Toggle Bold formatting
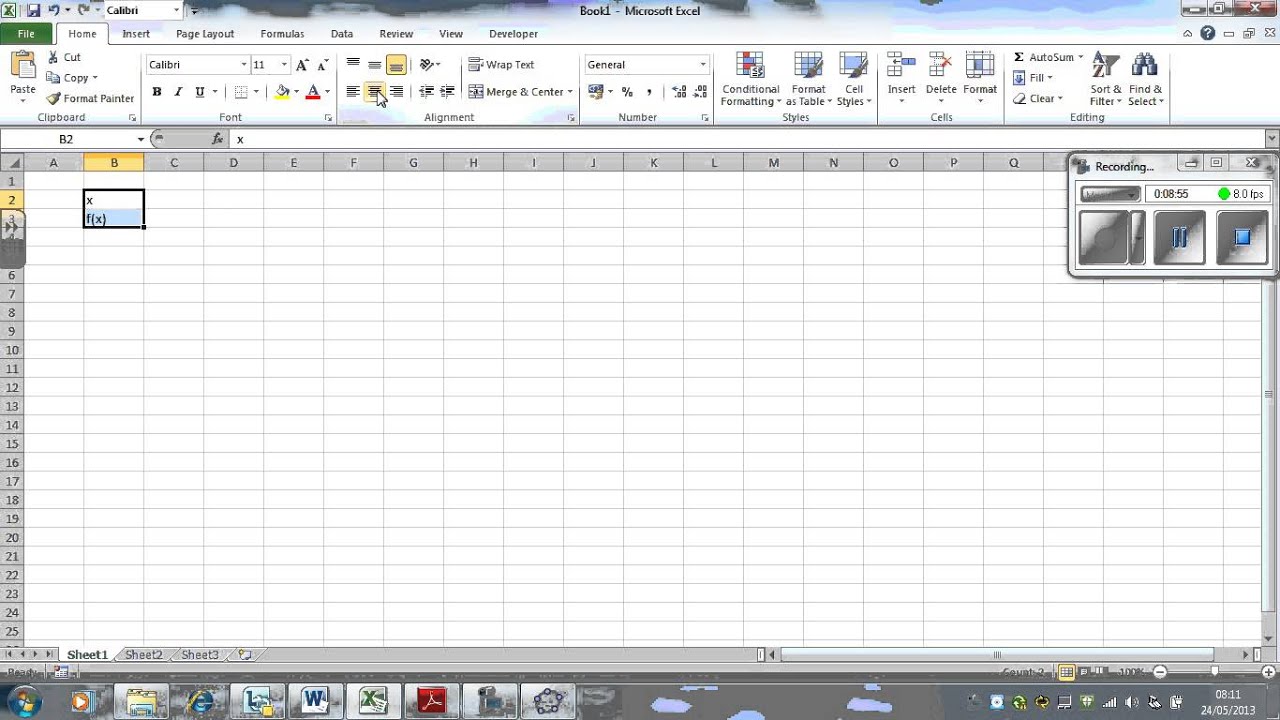The width and height of the screenshot is (1280, 720). click(157, 92)
